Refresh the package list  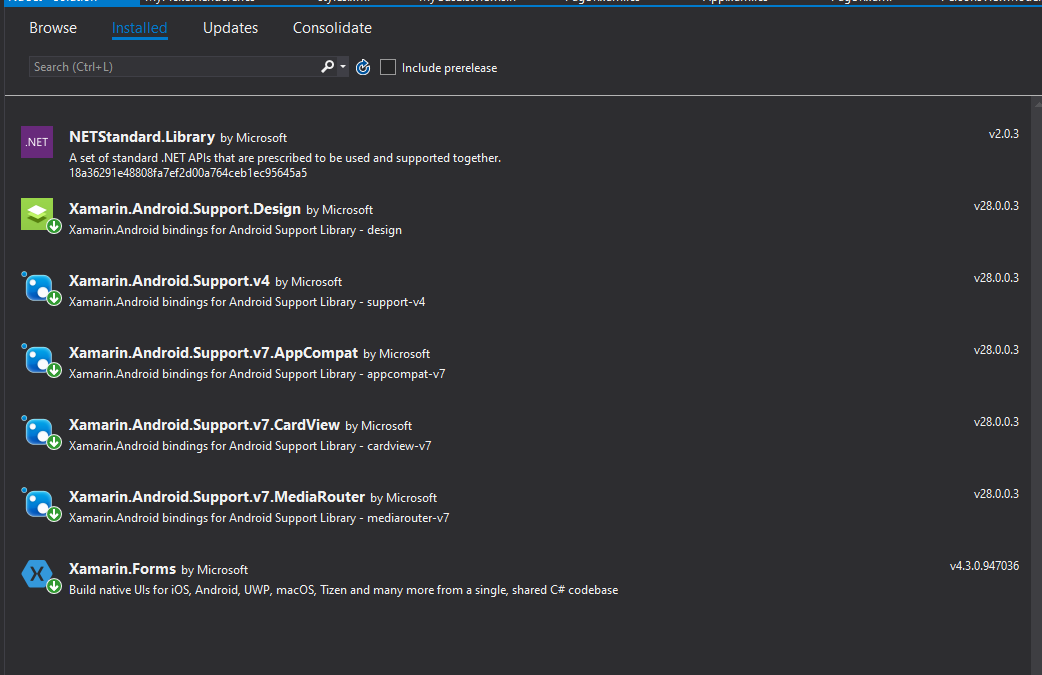pos(363,67)
